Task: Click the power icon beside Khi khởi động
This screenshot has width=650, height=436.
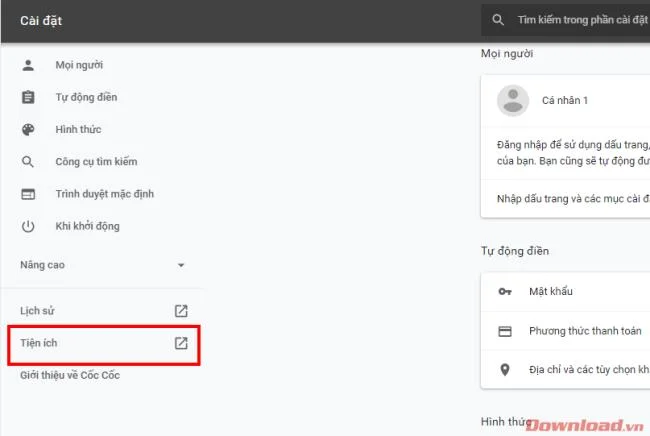Action: tap(28, 226)
